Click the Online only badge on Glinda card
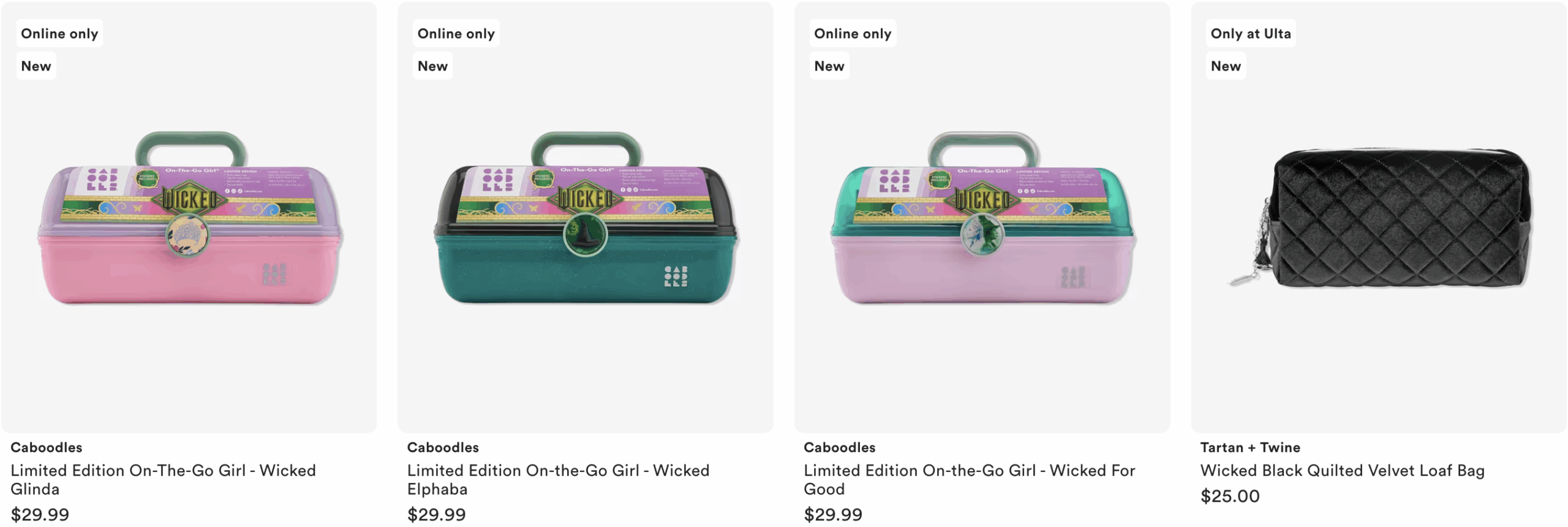 59,34
